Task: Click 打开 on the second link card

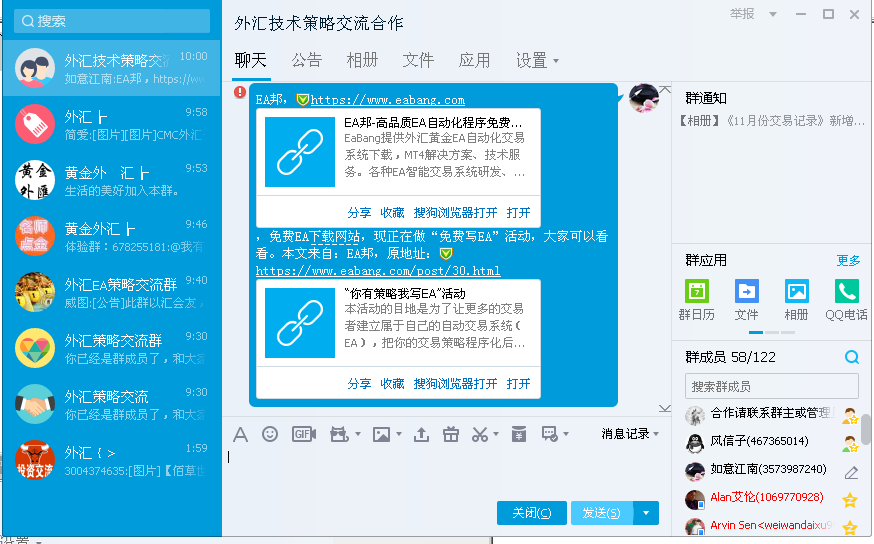Action: click(x=518, y=384)
